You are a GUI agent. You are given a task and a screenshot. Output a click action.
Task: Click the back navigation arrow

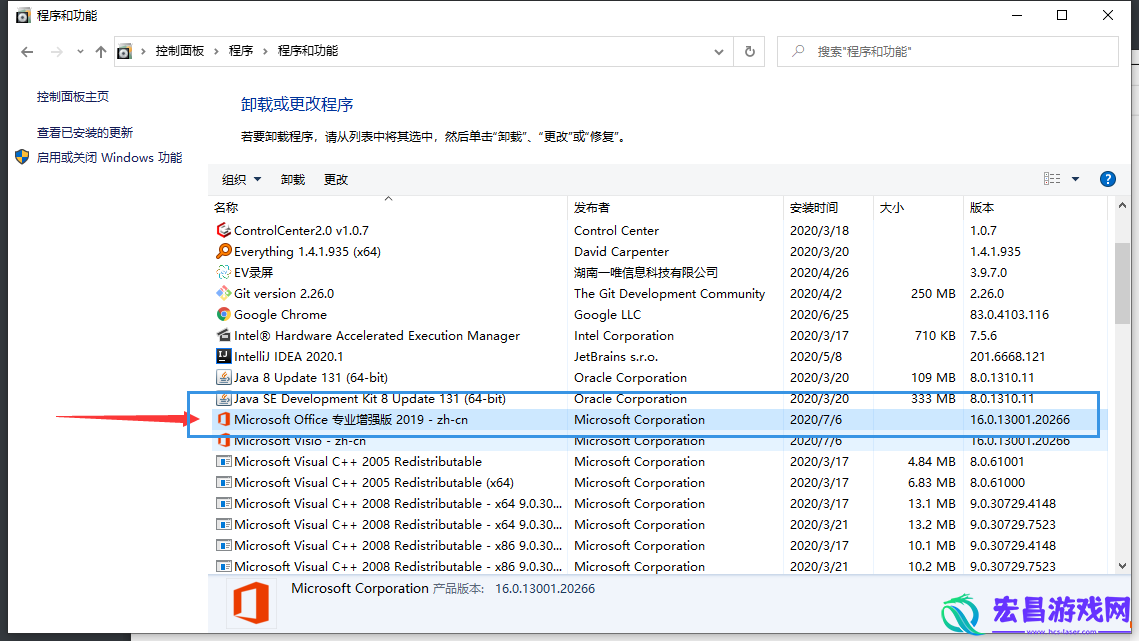(27, 52)
